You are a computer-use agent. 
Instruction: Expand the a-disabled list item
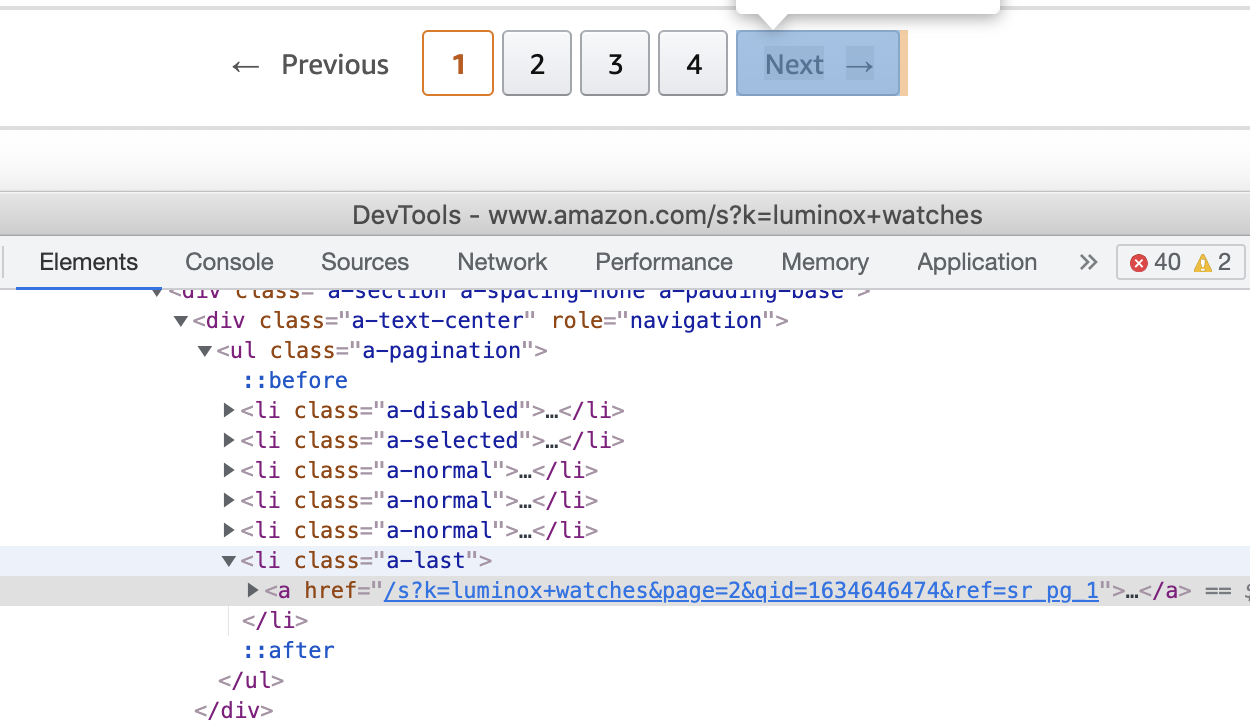(230, 410)
